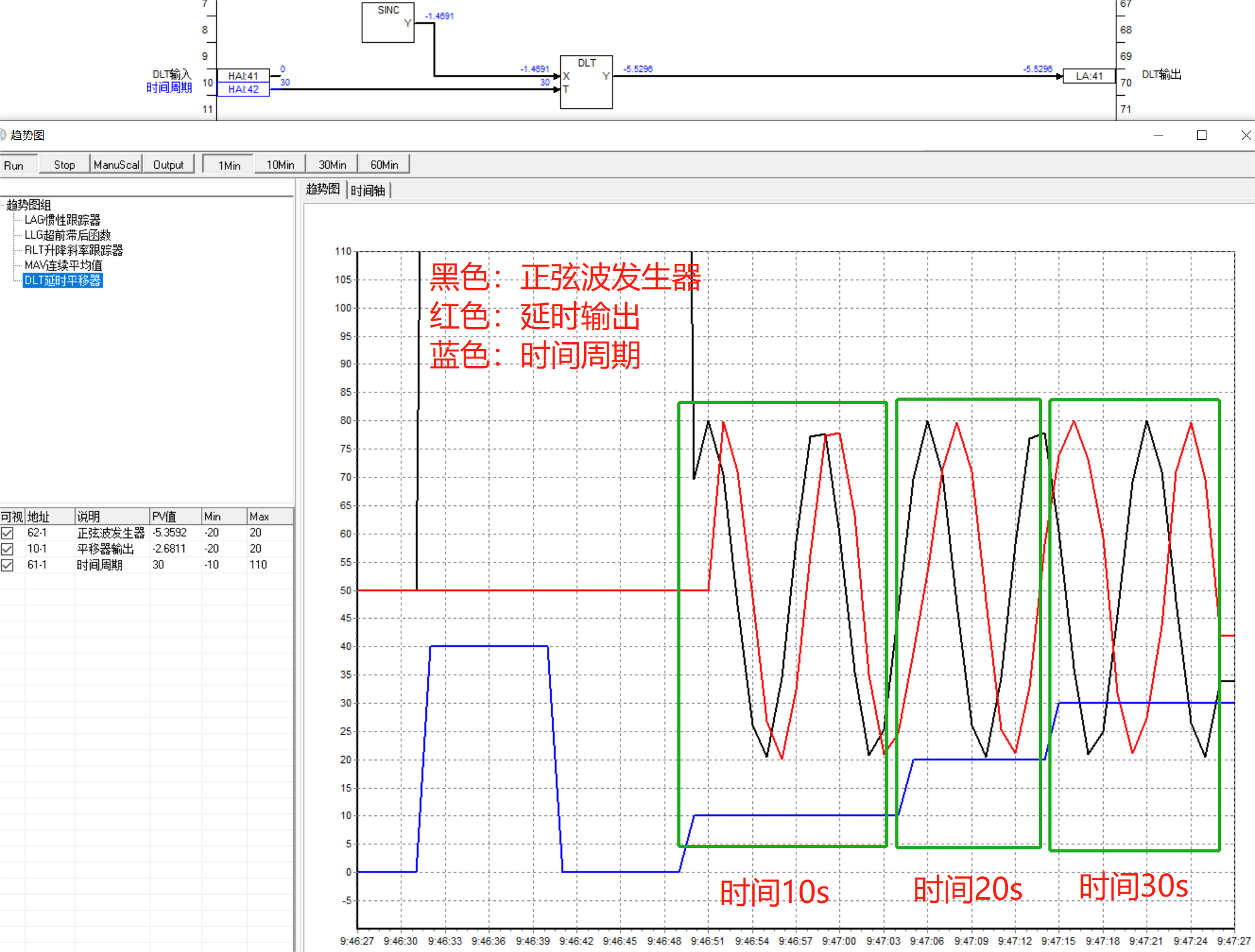Click the Output toolbar button
Viewport: 1255px width, 952px height.
168,165
